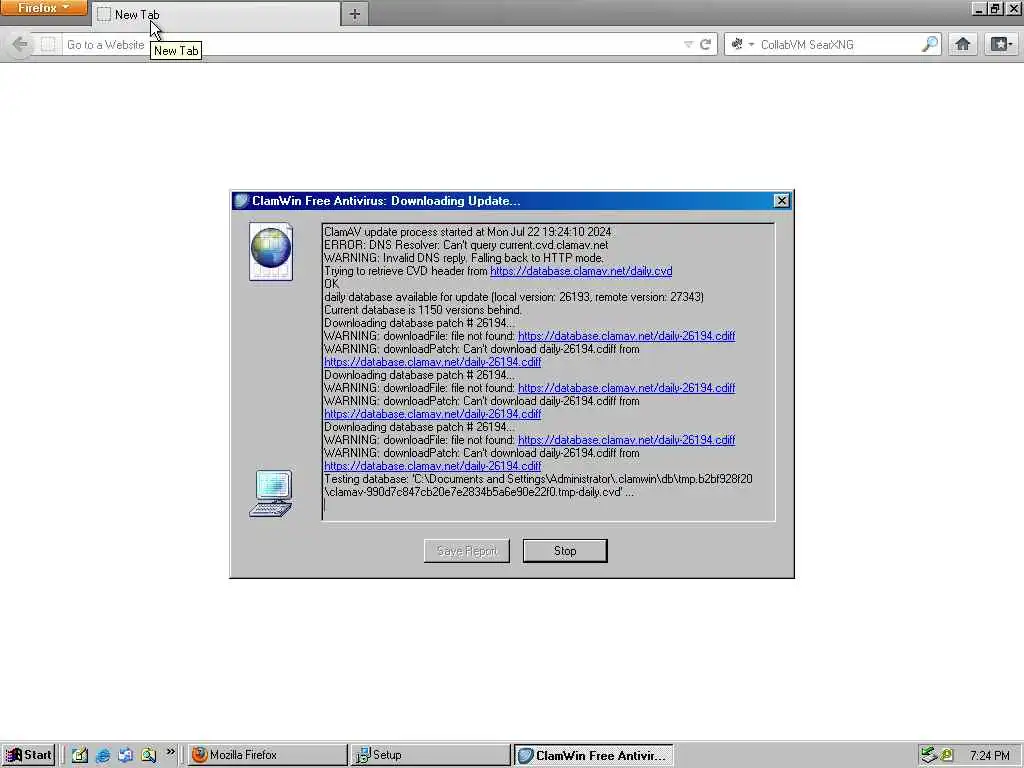Click the CollabVM SearXNG search field
The height and width of the screenshot is (768, 1024).
click(x=839, y=44)
